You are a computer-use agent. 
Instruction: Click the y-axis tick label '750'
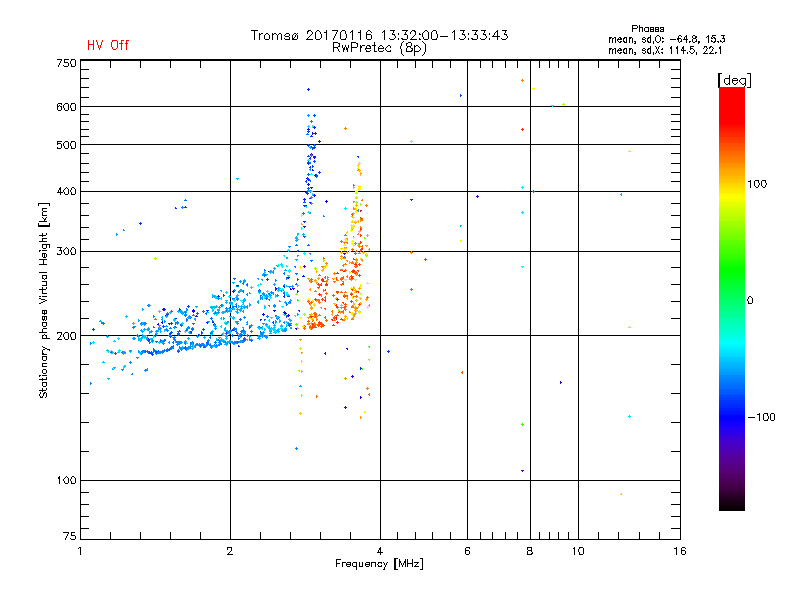click(x=66, y=64)
